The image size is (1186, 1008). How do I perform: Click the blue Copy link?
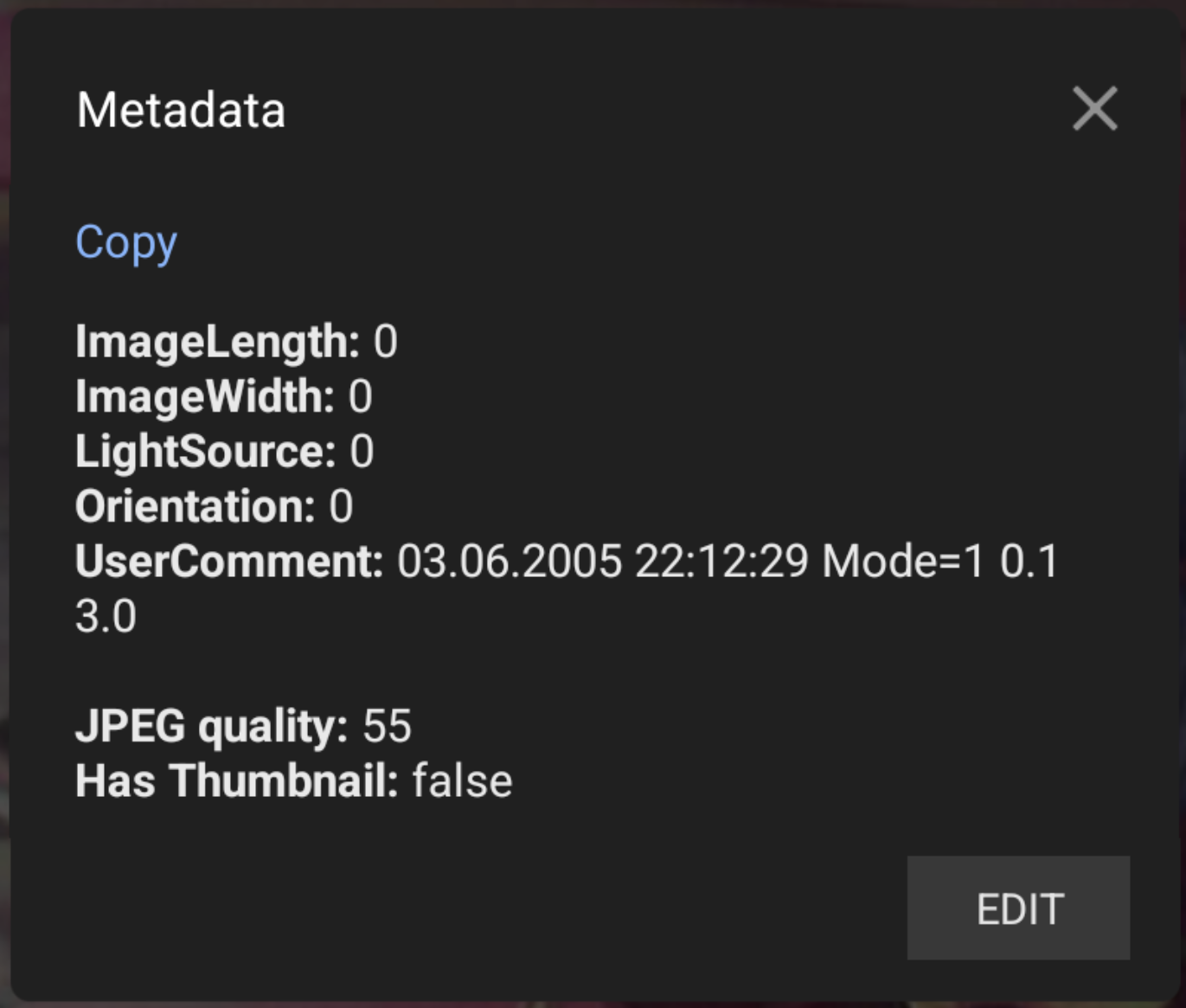pos(126,242)
